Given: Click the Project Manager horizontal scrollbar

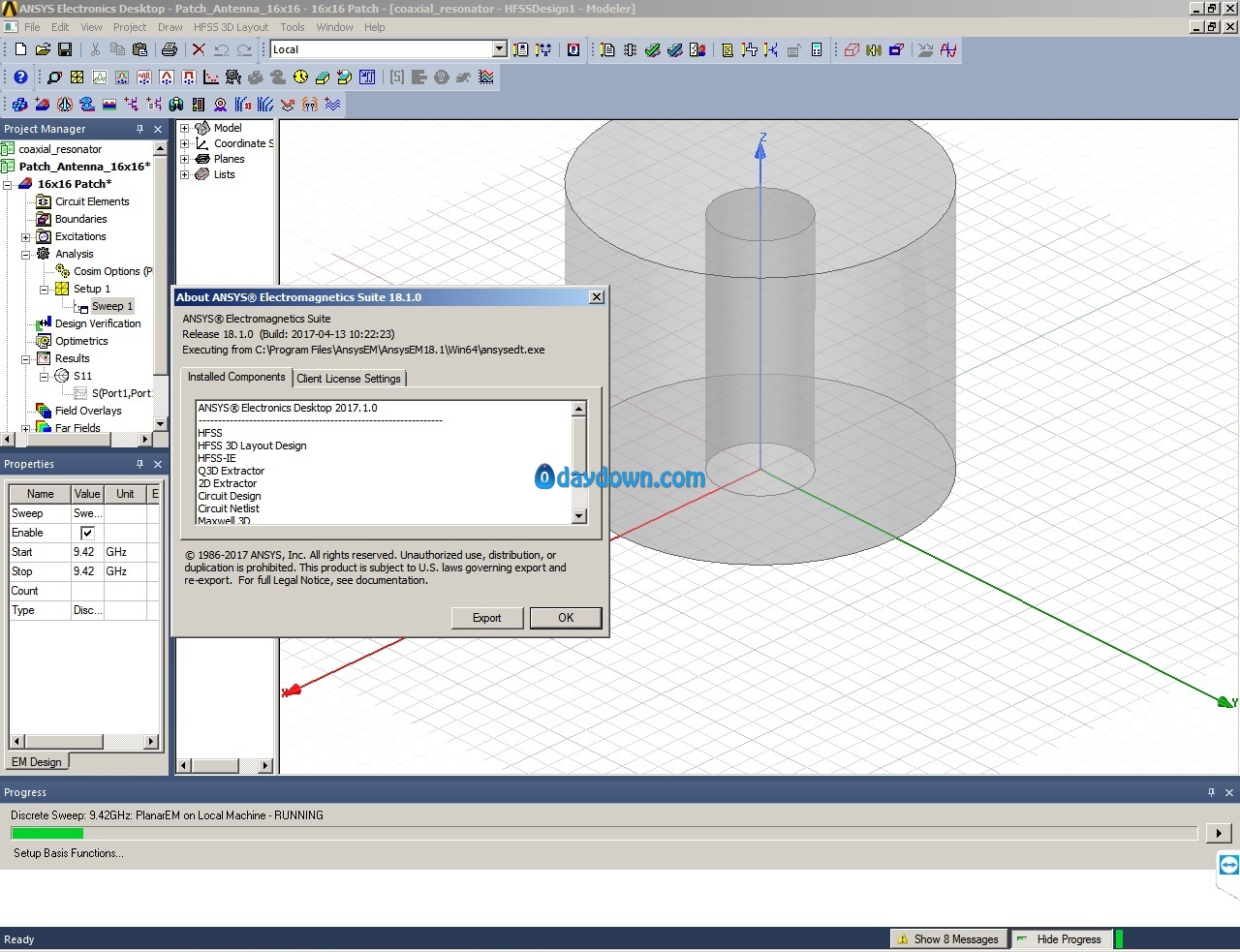Looking at the screenshot, I should coord(77,440).
